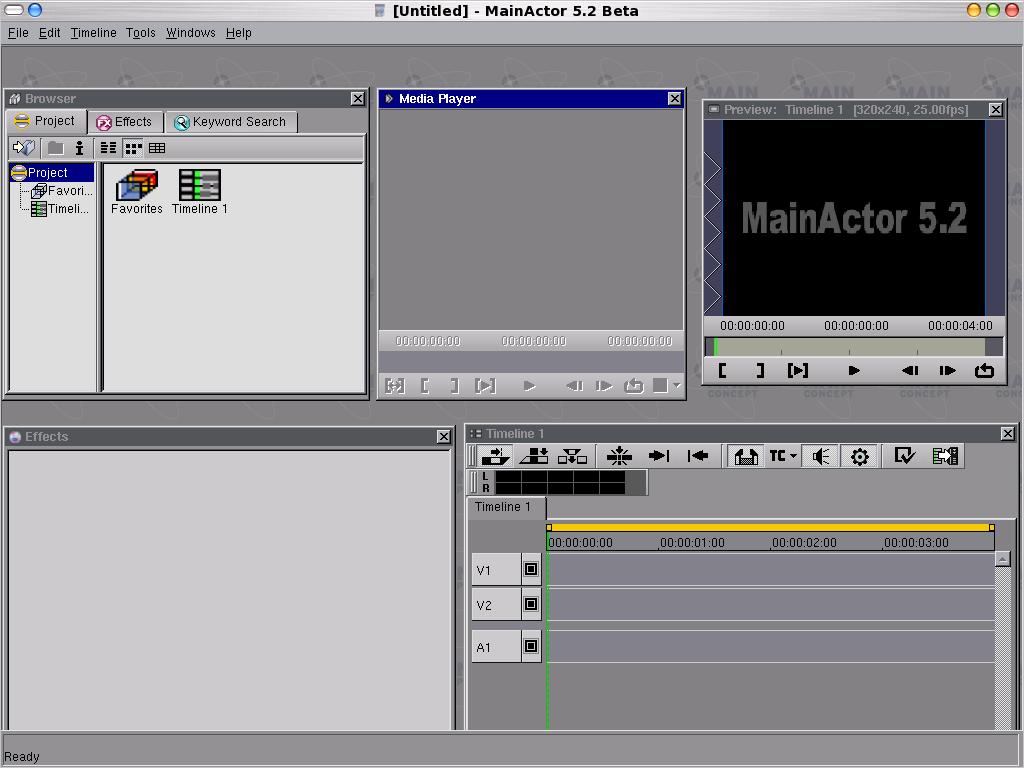Viewport: 1024px width, 768px height.
Task: Toggle the audio speaker button in Timeline toolbar
Action: point(821,456)
